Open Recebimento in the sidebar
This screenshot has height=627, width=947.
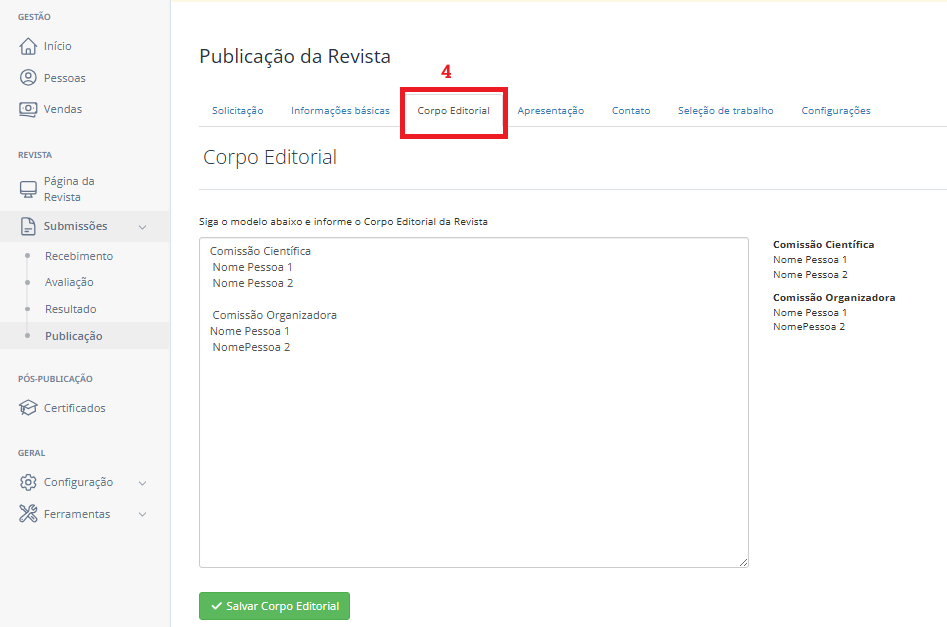coord(79,256)
